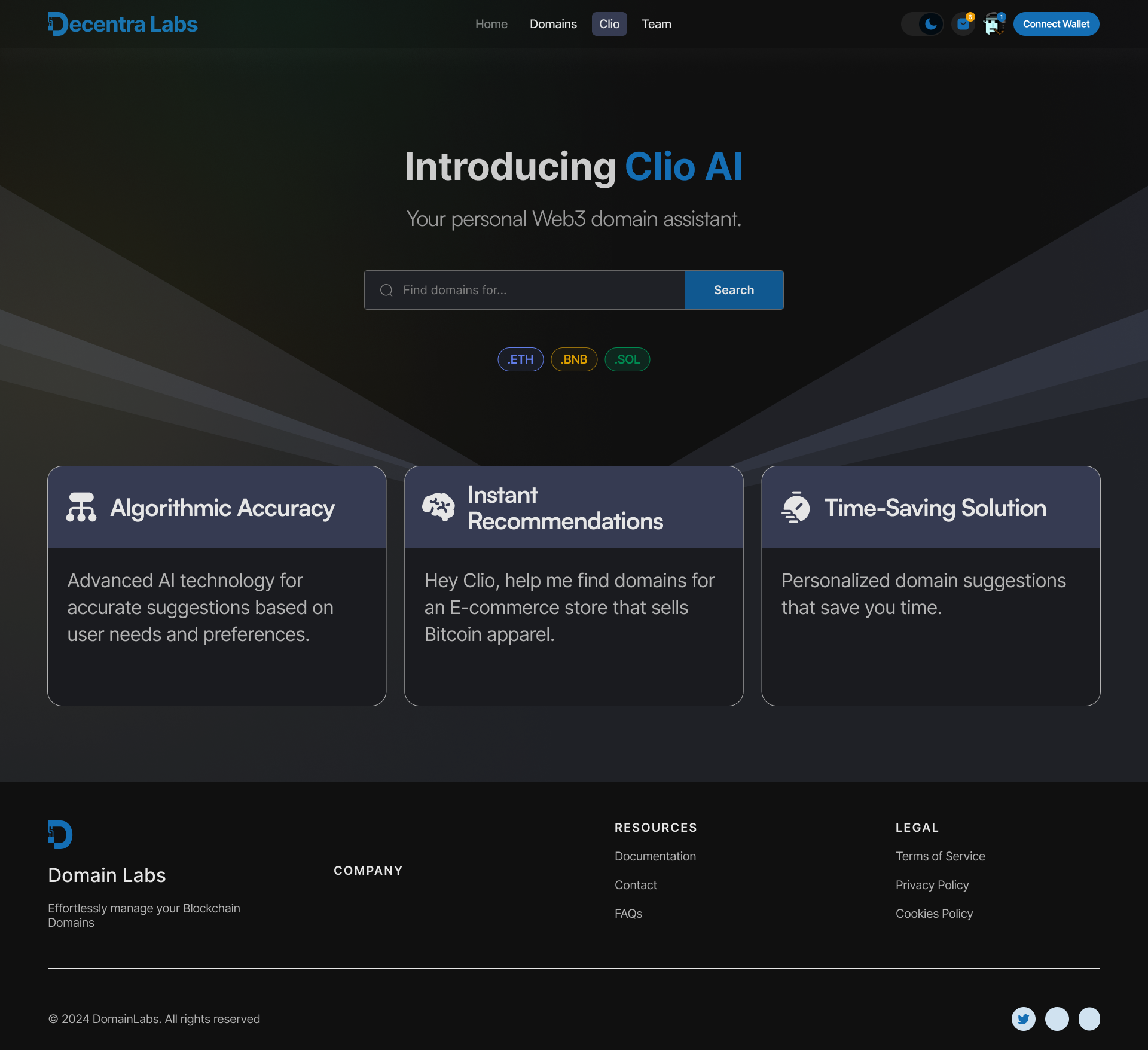This screenshot has width=1148, height=1050.
Task: Select the .ETH domain filter chip
Action: click(520, 359)
